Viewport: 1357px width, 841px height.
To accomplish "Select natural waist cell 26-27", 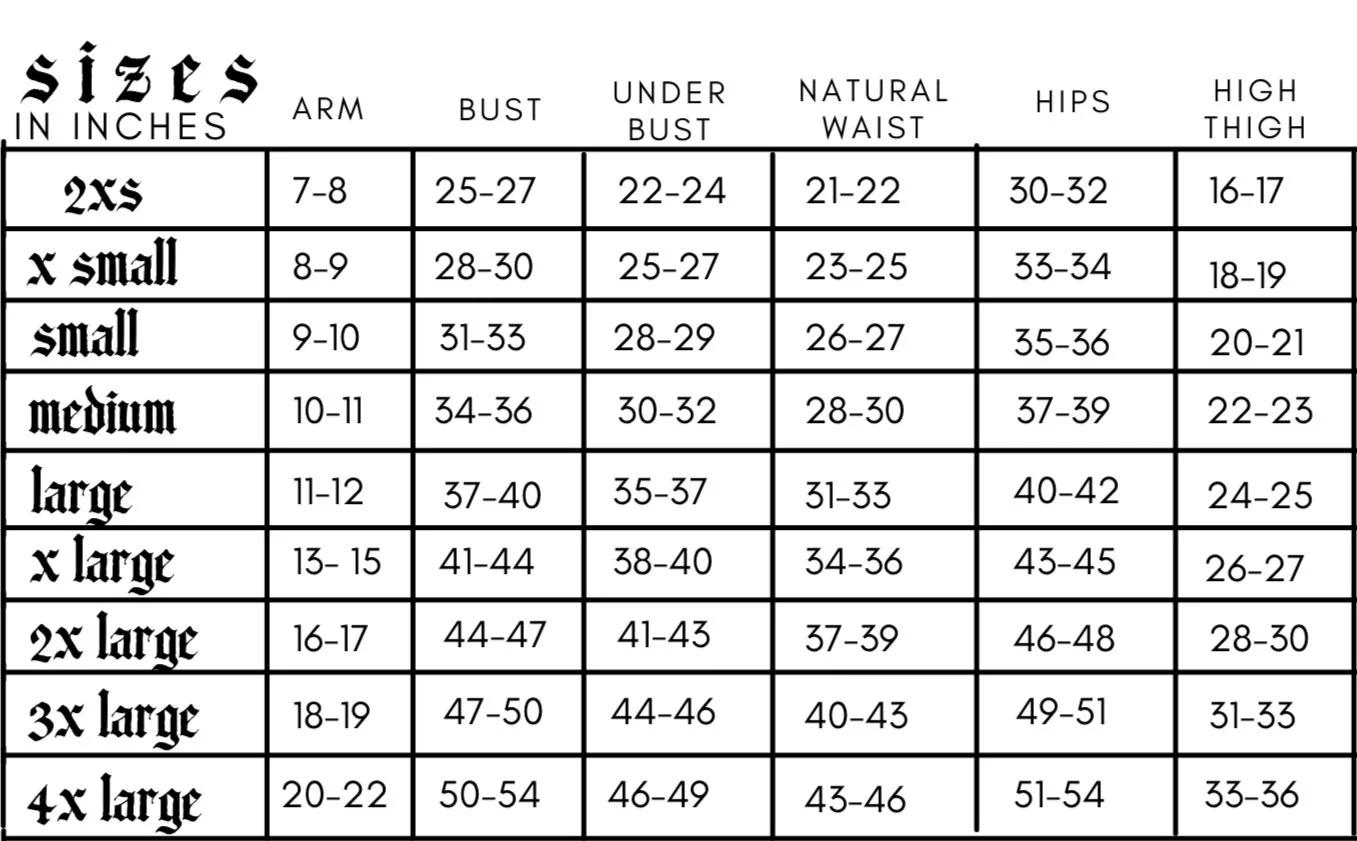I will point(855,339).
